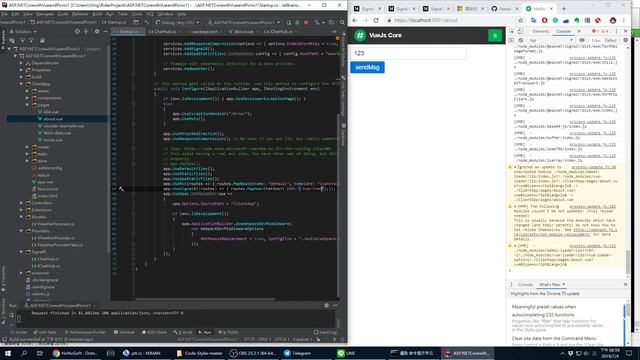Select the What's New drawer tab
The width and height of the screenshot is (640, 360).
pyautogui.click(x=549, y=284)
